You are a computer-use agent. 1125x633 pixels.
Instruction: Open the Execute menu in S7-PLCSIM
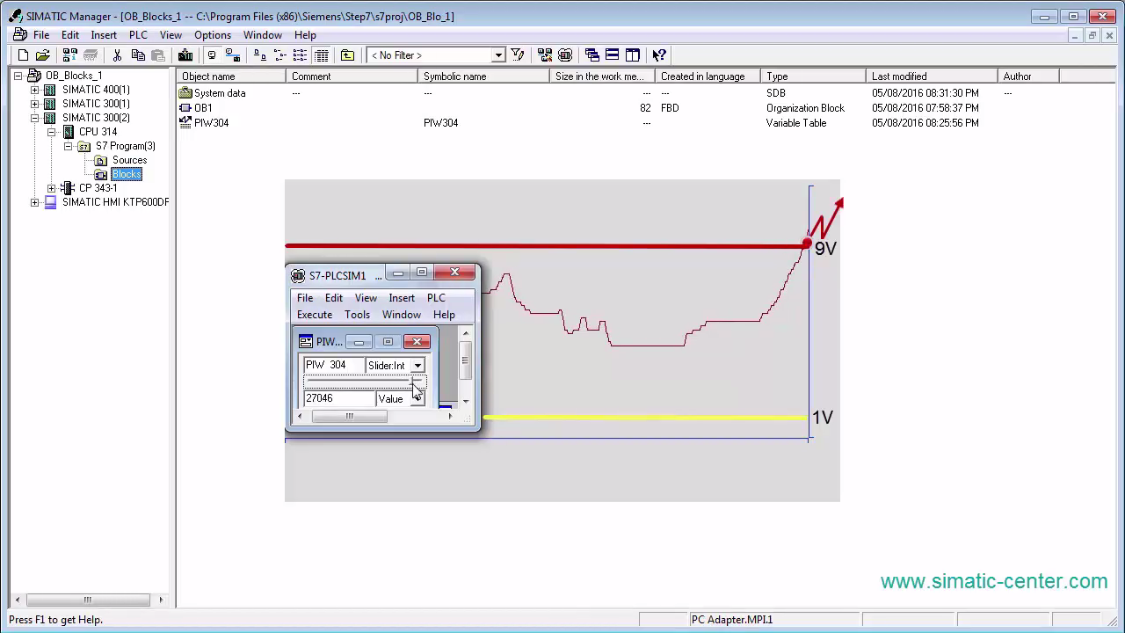point(314,315)
